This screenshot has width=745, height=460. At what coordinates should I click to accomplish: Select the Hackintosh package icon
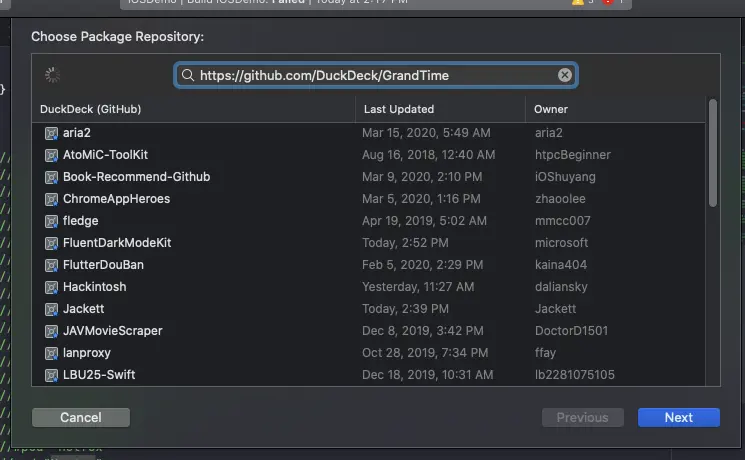point(51,288)
